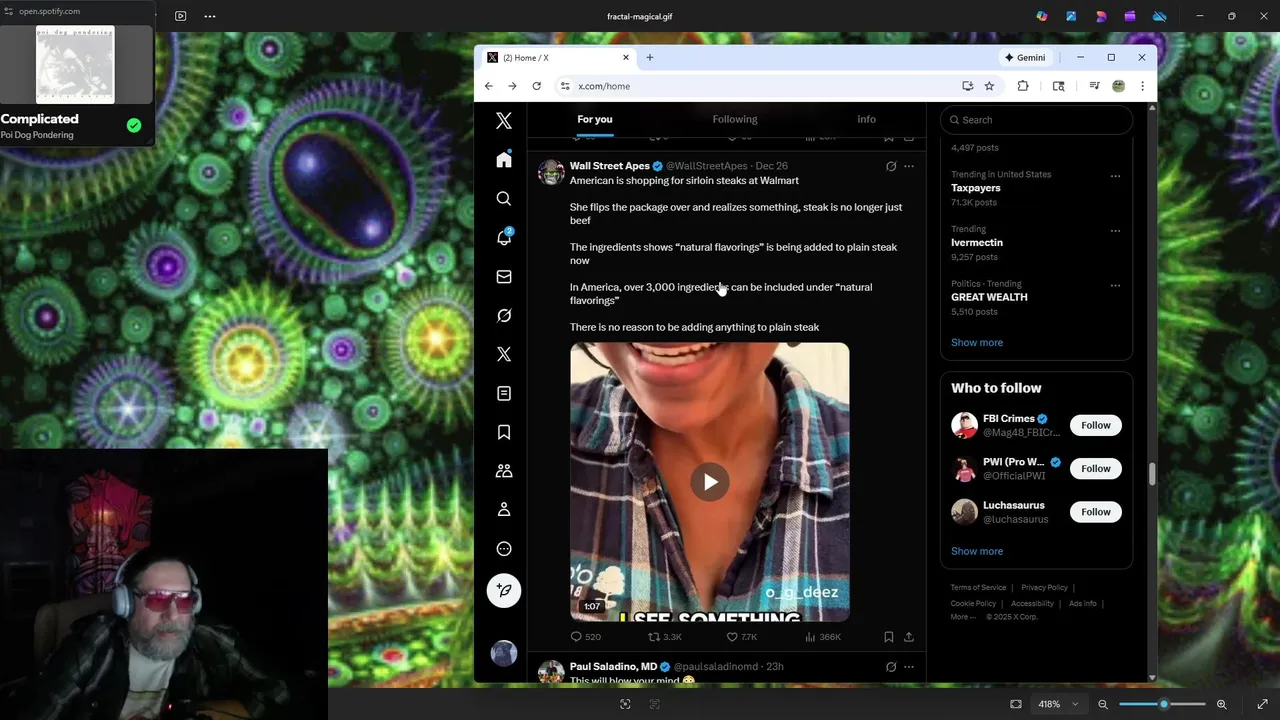Close the Home / X tab
Screen dimensions: 1280x720
[x=626, y=58]
